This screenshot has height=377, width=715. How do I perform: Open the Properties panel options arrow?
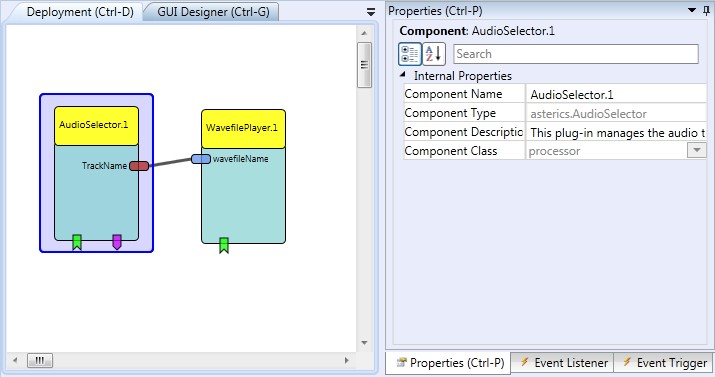pos(692,10)
